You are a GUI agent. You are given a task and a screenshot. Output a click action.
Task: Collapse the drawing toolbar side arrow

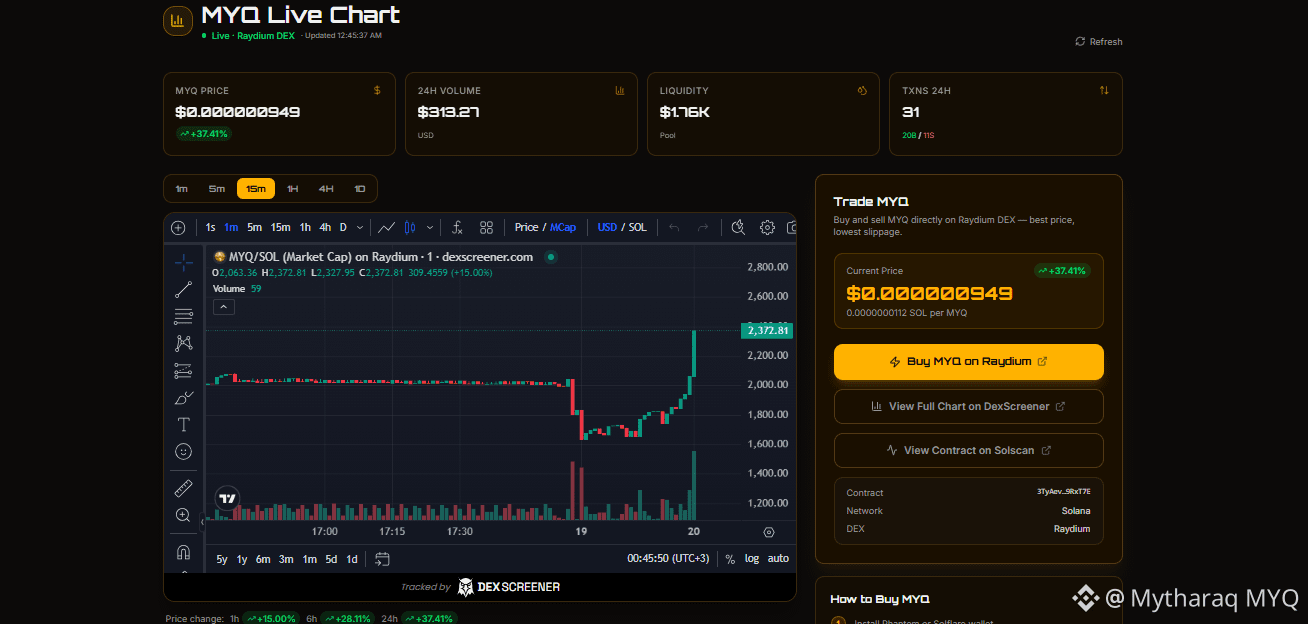click(x=202, y=521)
